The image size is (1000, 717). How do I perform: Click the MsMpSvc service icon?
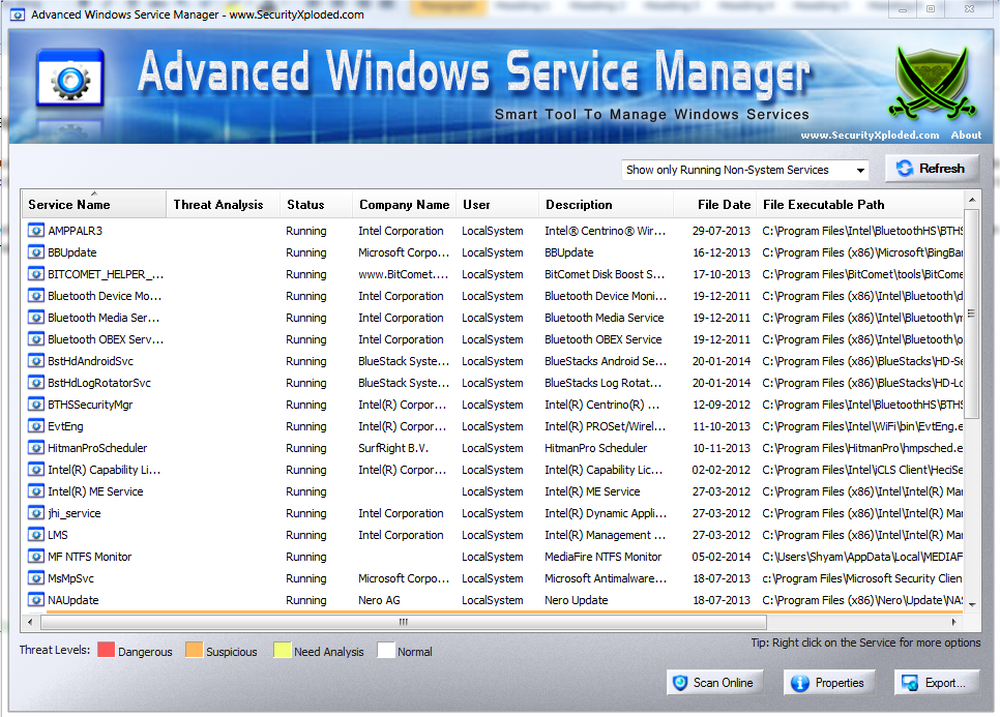point(36,577)
